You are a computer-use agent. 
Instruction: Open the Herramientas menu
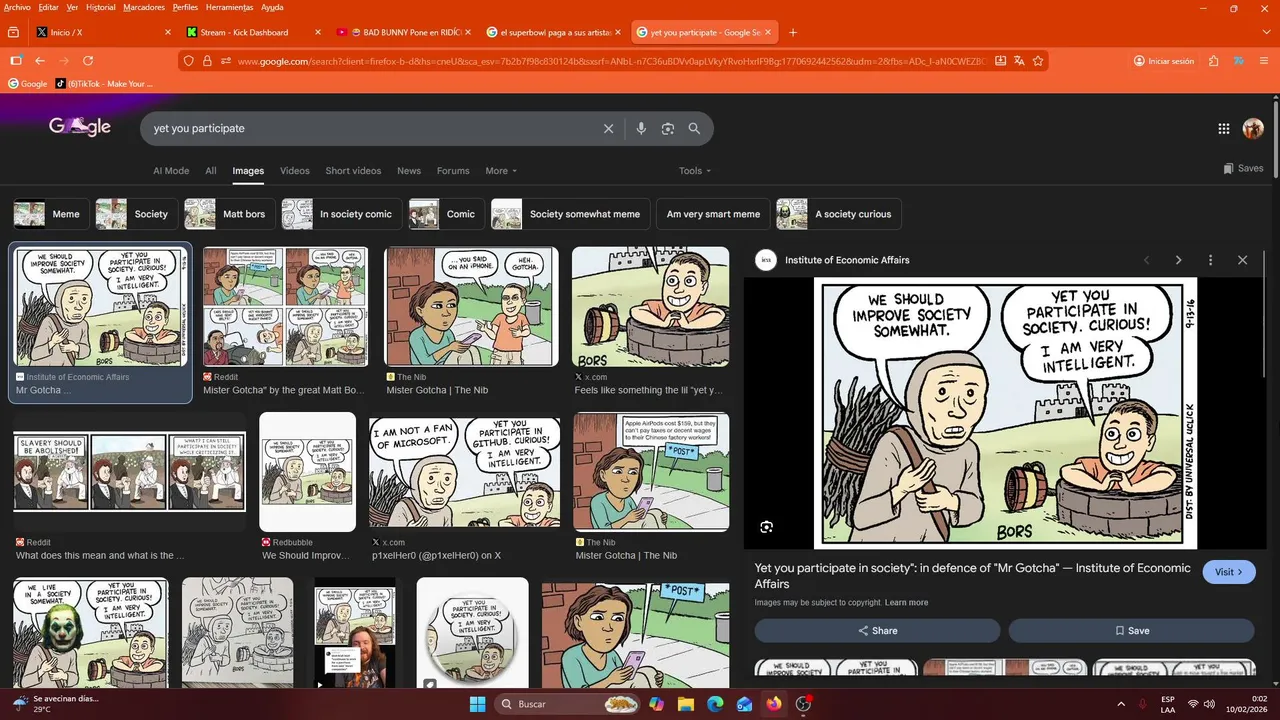[x=229, y=7]
